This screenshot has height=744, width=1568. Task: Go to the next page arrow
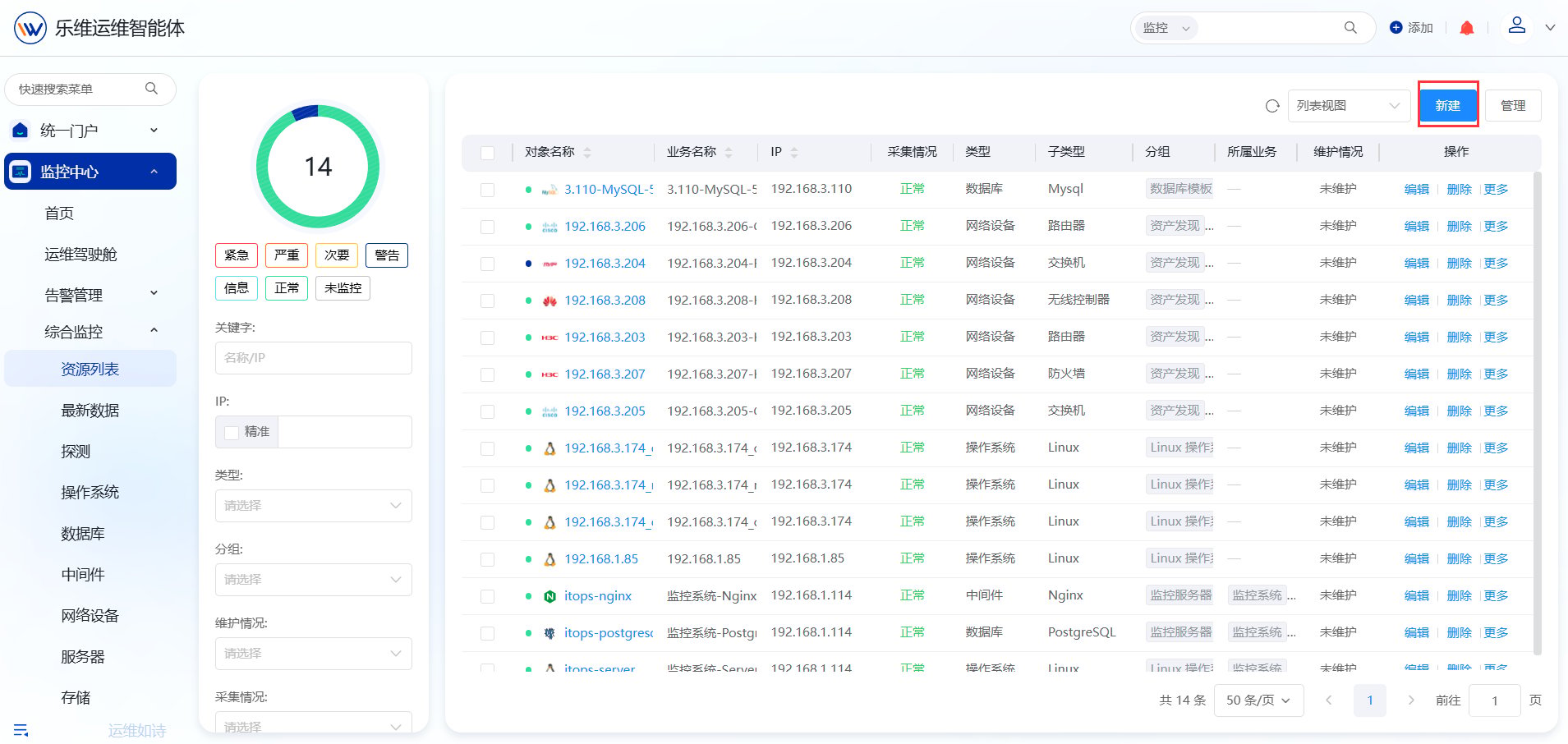(1411, 700)
